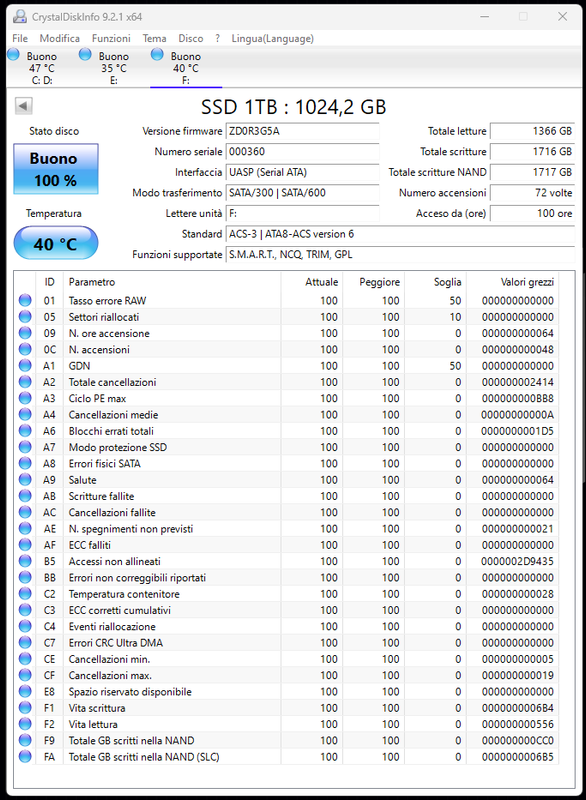Click the Funzioni supportate field
This screenshot has width=586, height=800.
[400, 255]
